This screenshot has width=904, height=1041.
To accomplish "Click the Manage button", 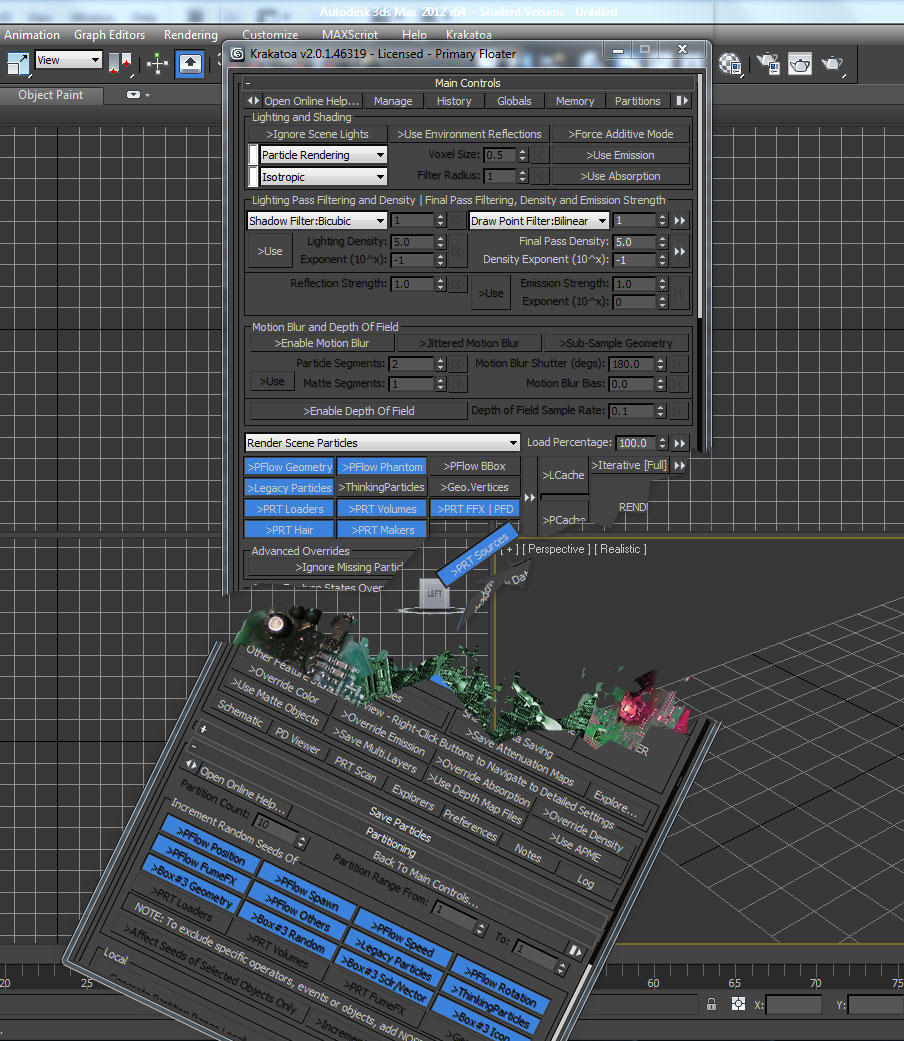I will coord(393,101).
